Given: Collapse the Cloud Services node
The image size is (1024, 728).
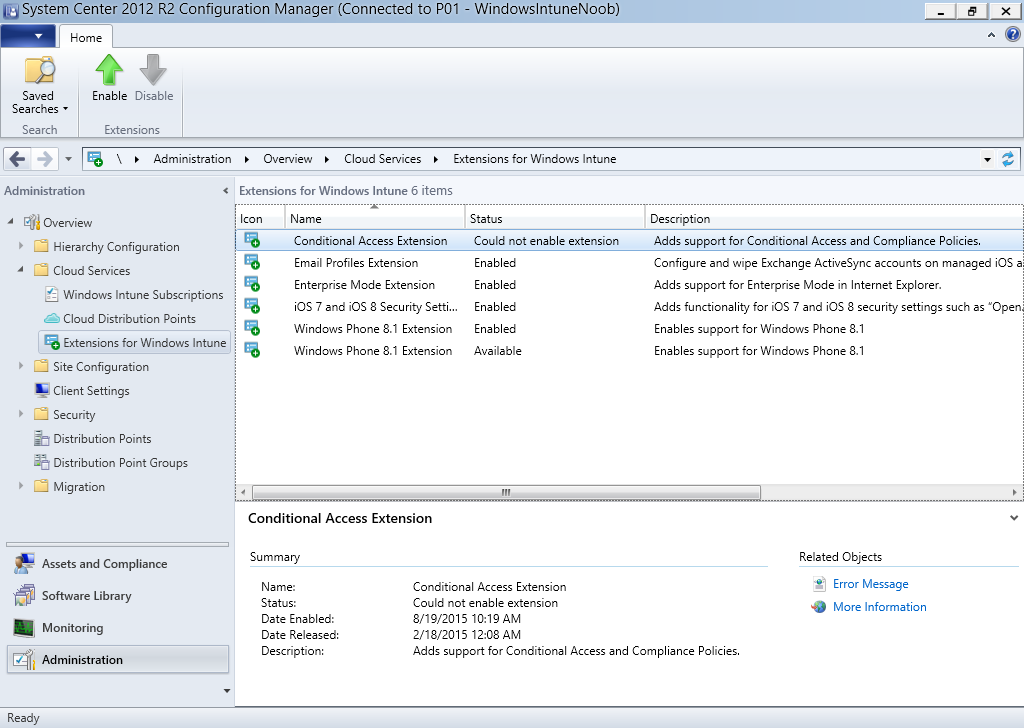Looking at the screenshot, I should point(21,269).
